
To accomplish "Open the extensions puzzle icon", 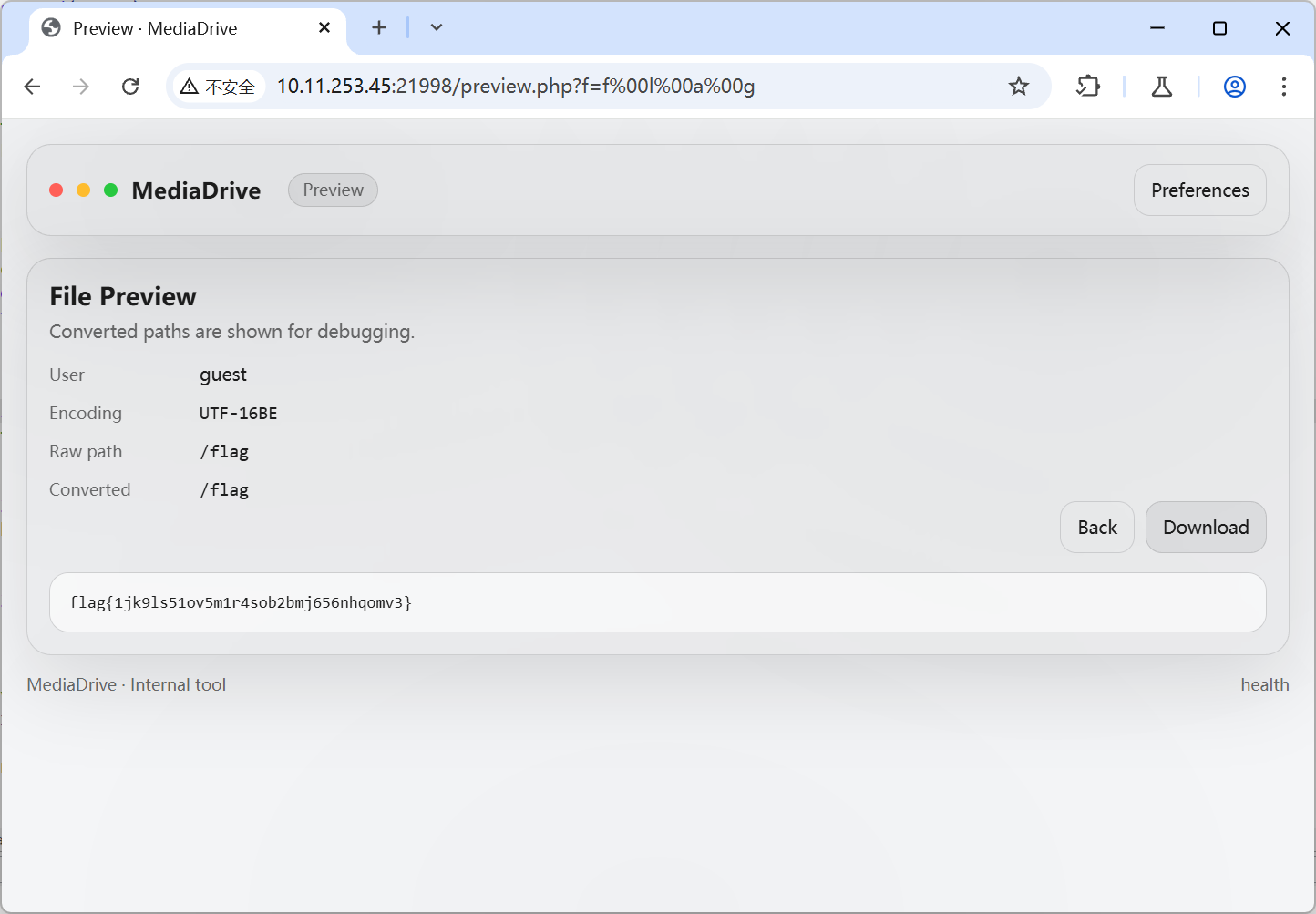I will 1088,87.
